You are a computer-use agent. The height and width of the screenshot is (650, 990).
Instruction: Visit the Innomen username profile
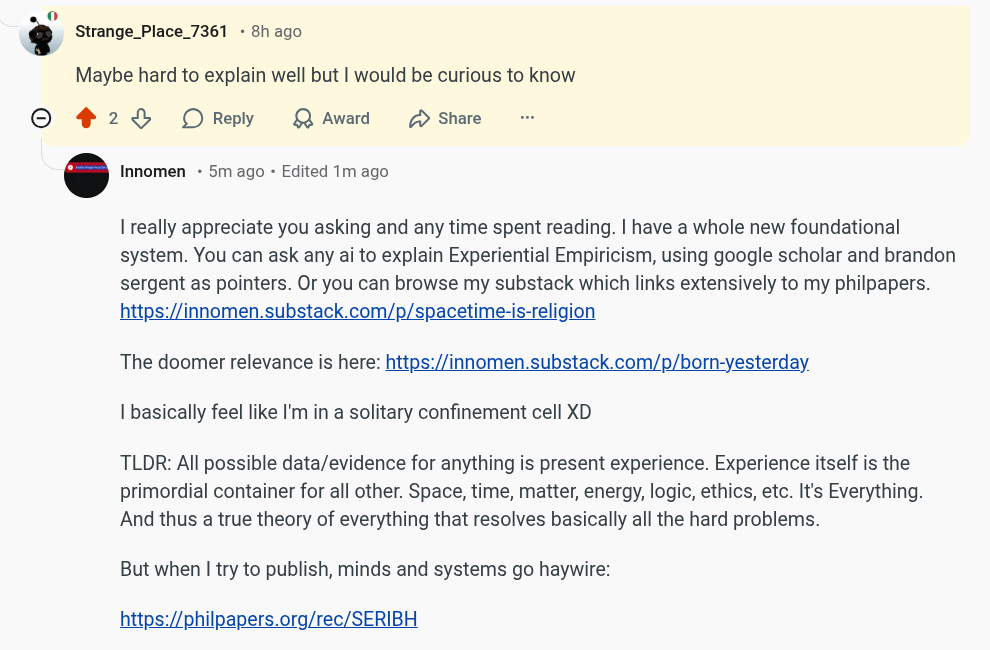[x=153, y=172]
